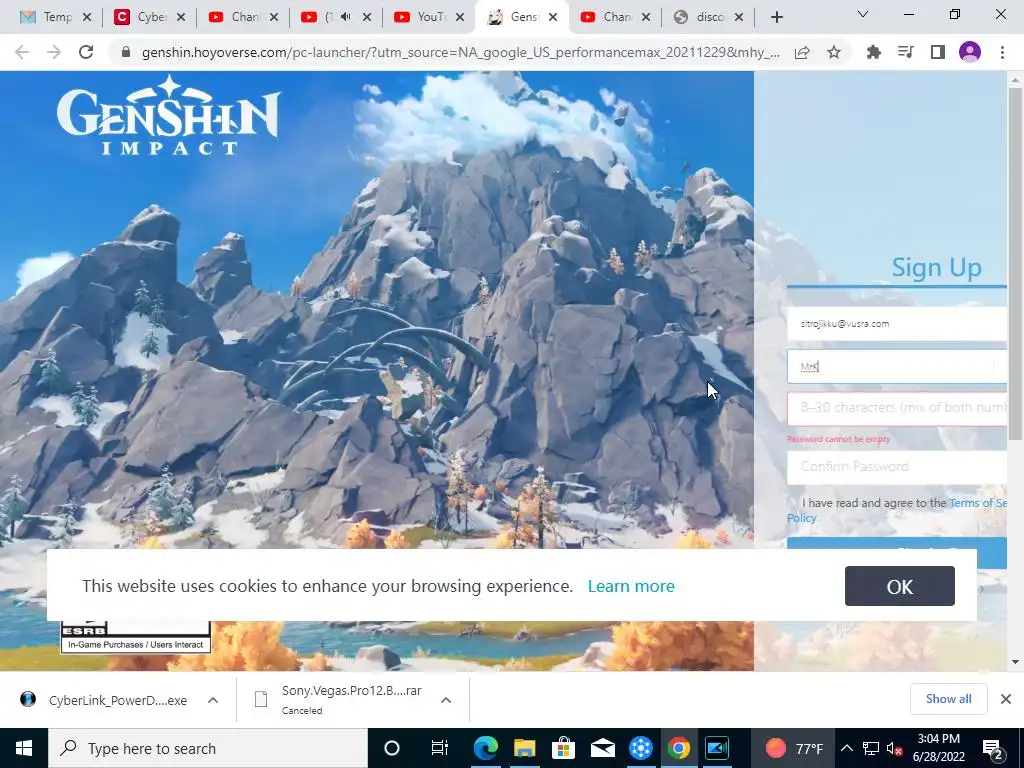The height and width of the screenshot is (768, 1024).
Task: Close the Genshin tab
Action: 553,17
